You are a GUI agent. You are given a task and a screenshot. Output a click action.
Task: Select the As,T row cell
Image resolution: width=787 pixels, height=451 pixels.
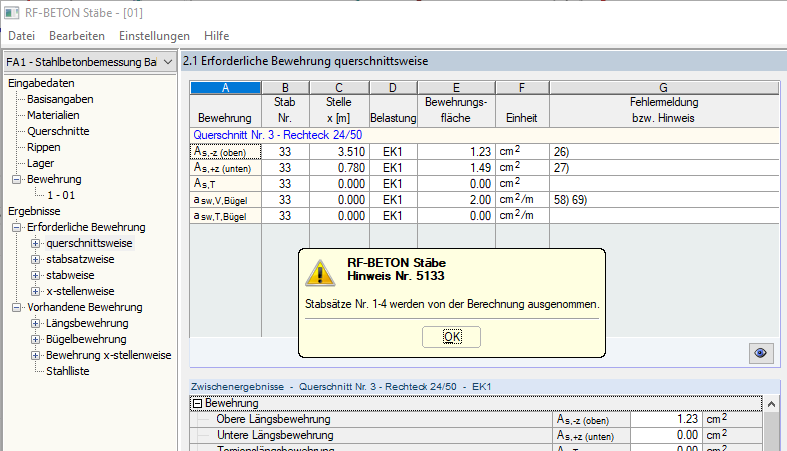225,184
